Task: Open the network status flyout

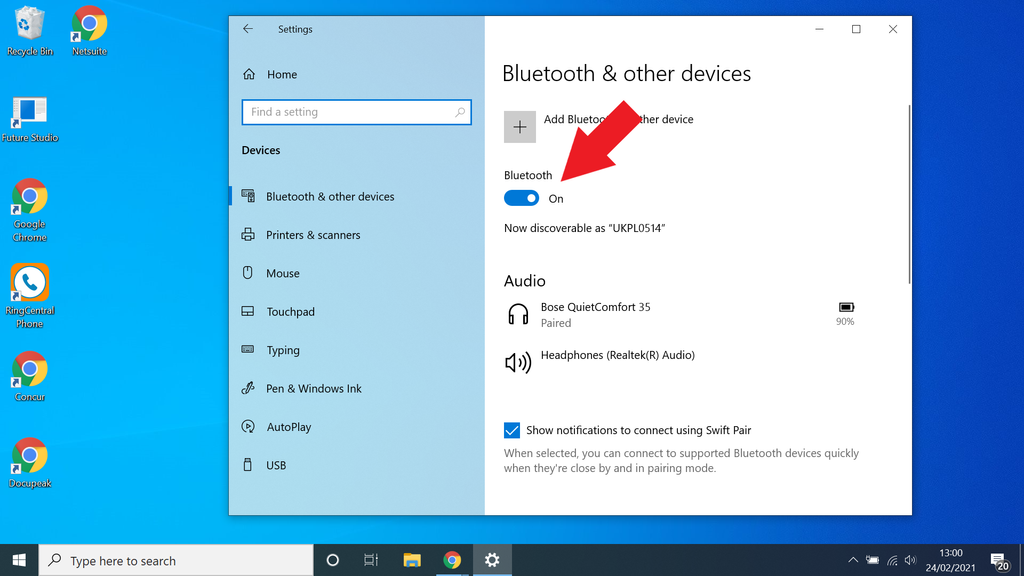Action: [892, 560]
